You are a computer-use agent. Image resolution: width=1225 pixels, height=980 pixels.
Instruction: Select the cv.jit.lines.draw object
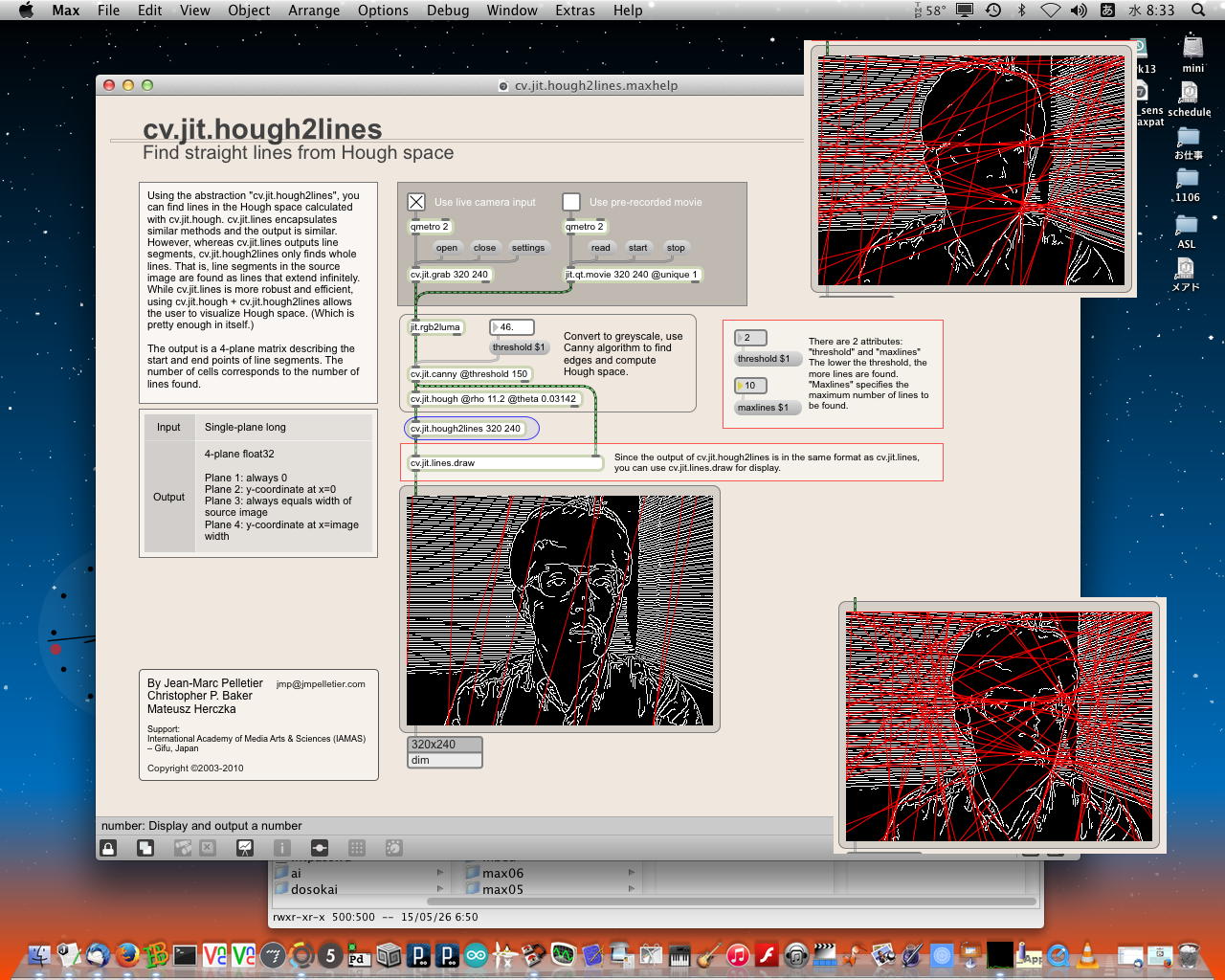(x=506, y=463)
